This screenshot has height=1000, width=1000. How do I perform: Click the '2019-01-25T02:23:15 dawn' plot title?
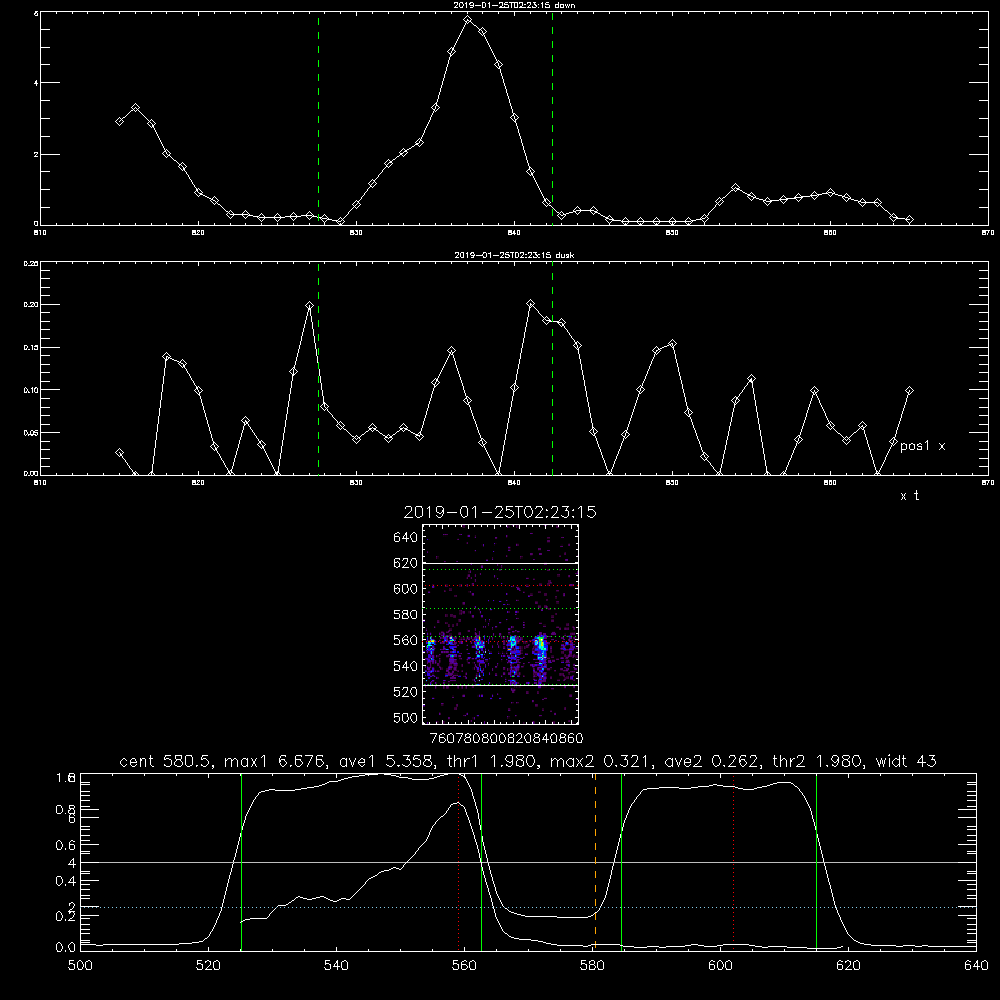514,5
